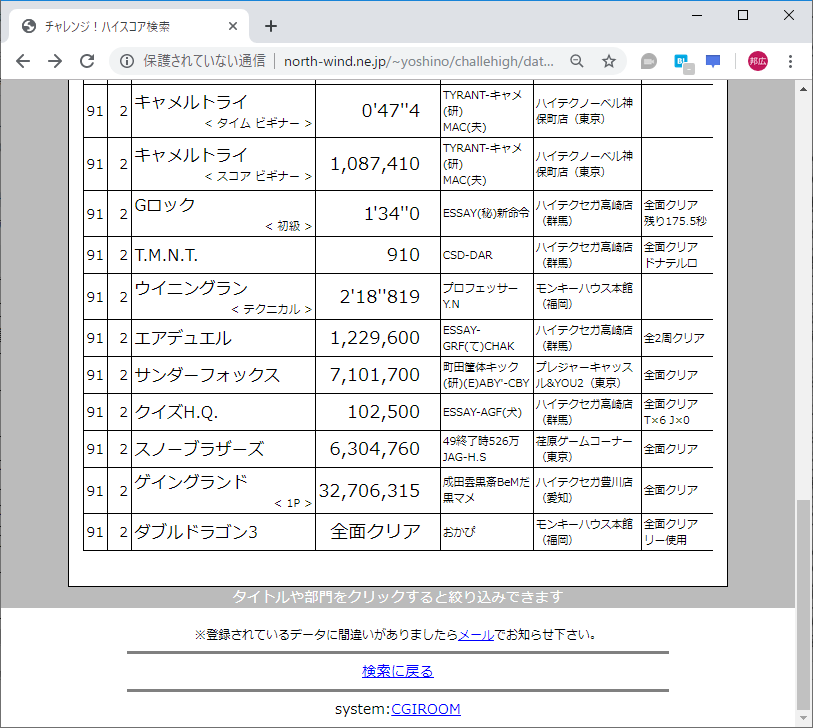813x728 pixels.
Task: Click the magnifier zoom icon in address bar
Action: 576,60
